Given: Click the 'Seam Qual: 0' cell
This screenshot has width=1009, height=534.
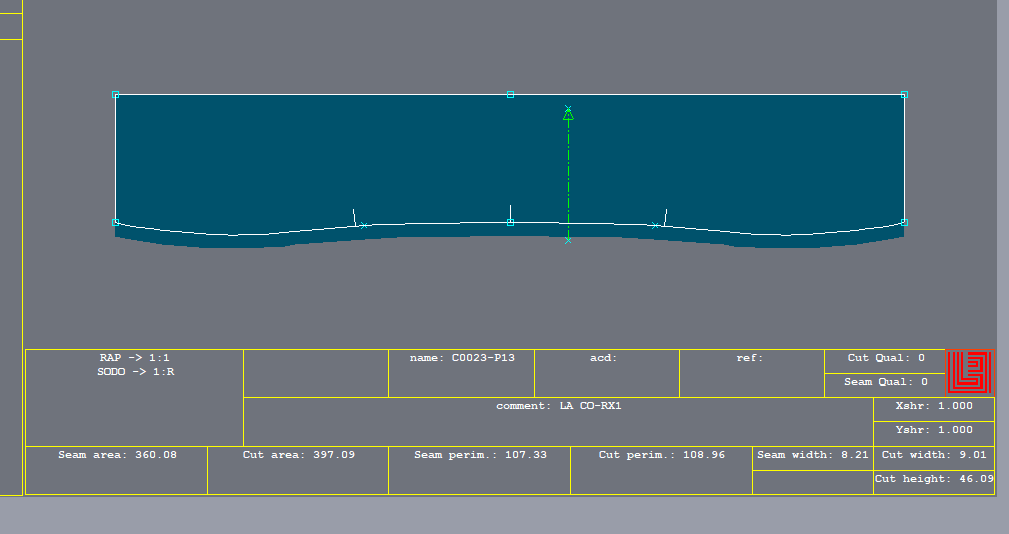Looking at the screenshot, I should (x=885, y=385).
